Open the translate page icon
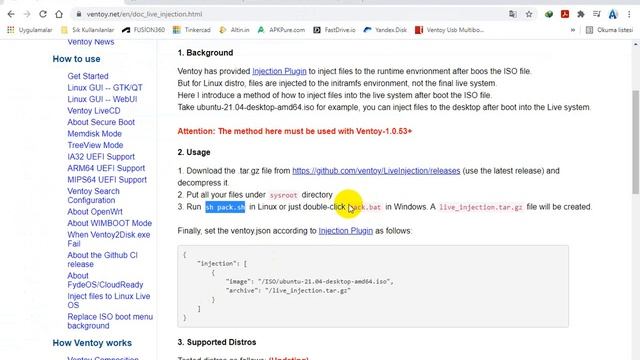The image size is (640, 360). click(513, 14)
